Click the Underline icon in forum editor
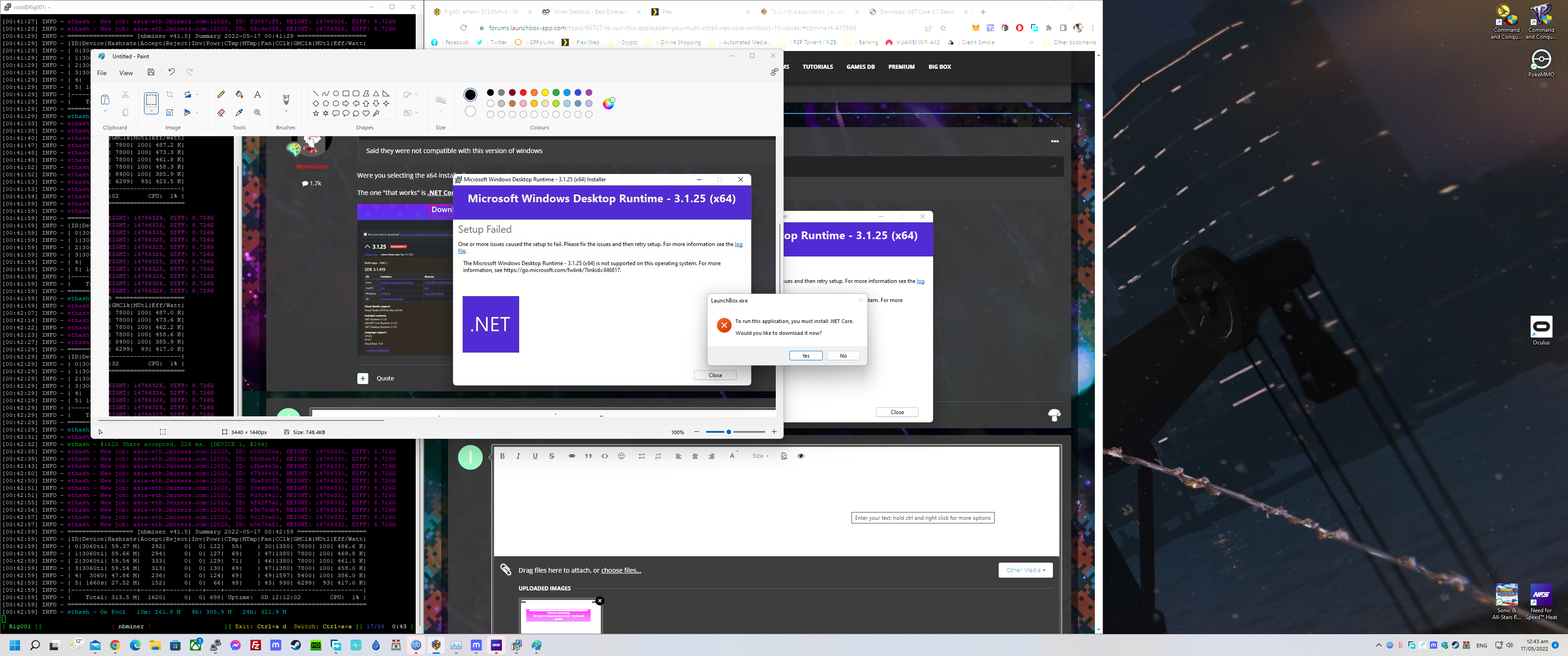The height and width of the screenshot is (656, 1568). (x=535, y=456)
